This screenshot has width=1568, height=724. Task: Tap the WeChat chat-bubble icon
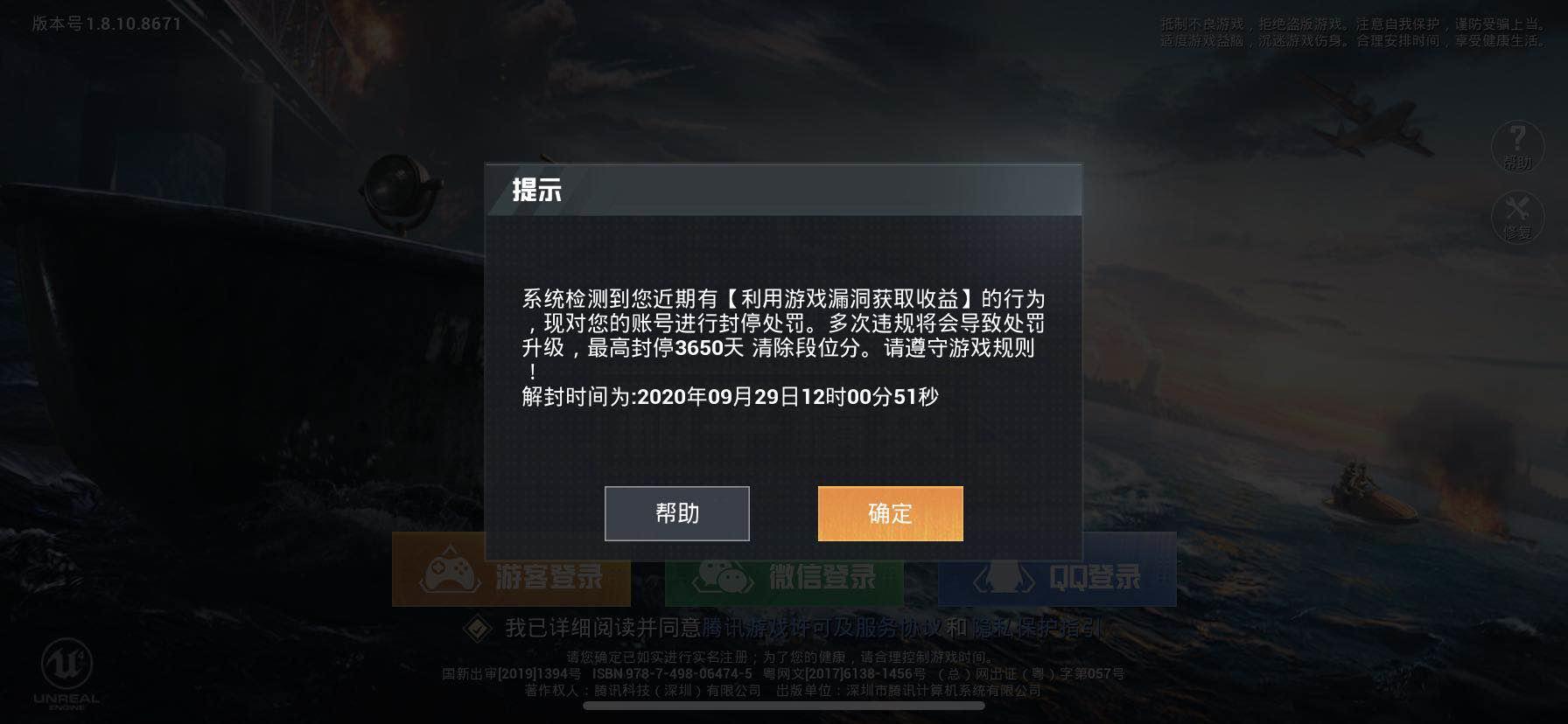(x=722, y=575)
